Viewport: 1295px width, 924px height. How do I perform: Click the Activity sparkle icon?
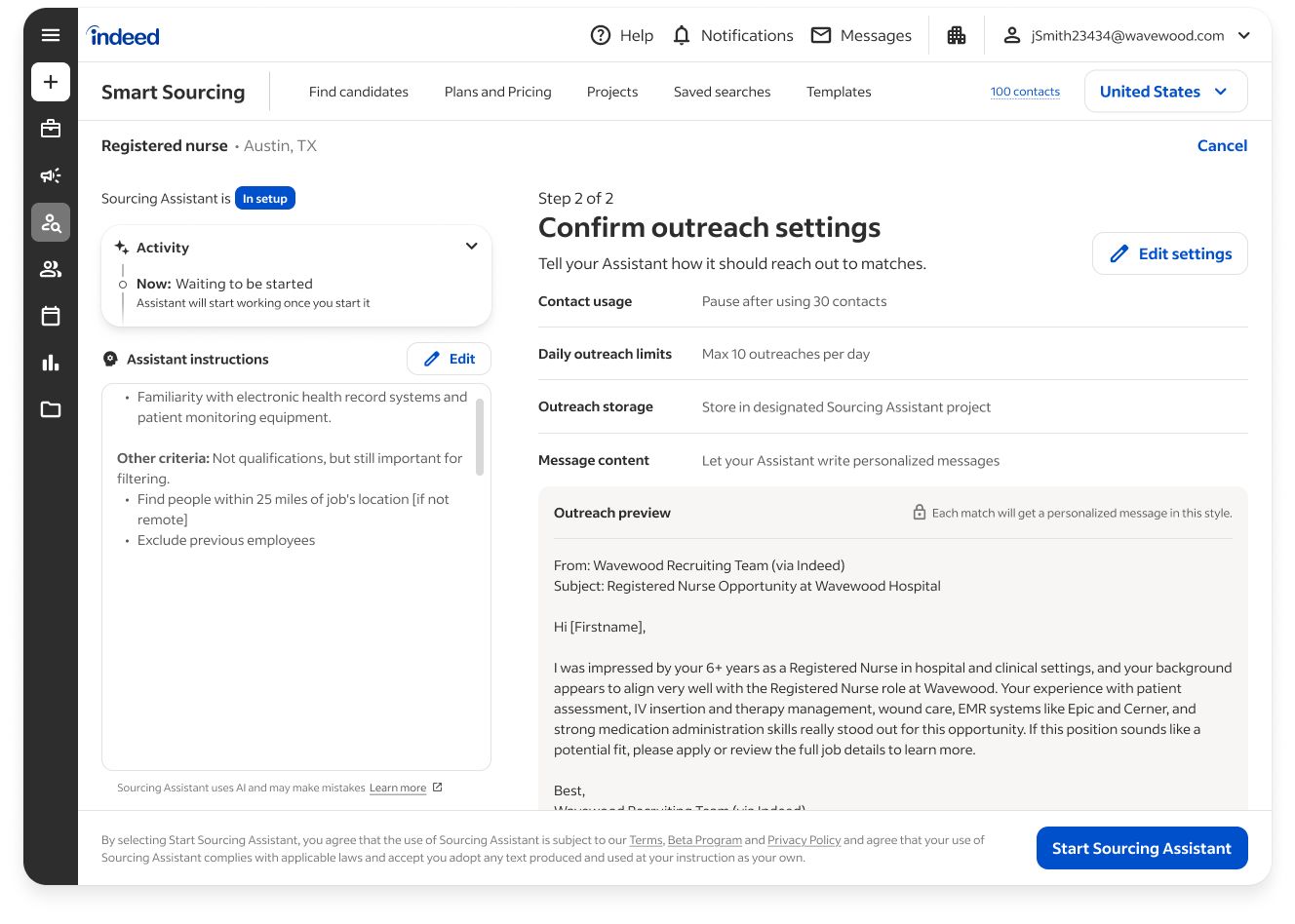122,248
